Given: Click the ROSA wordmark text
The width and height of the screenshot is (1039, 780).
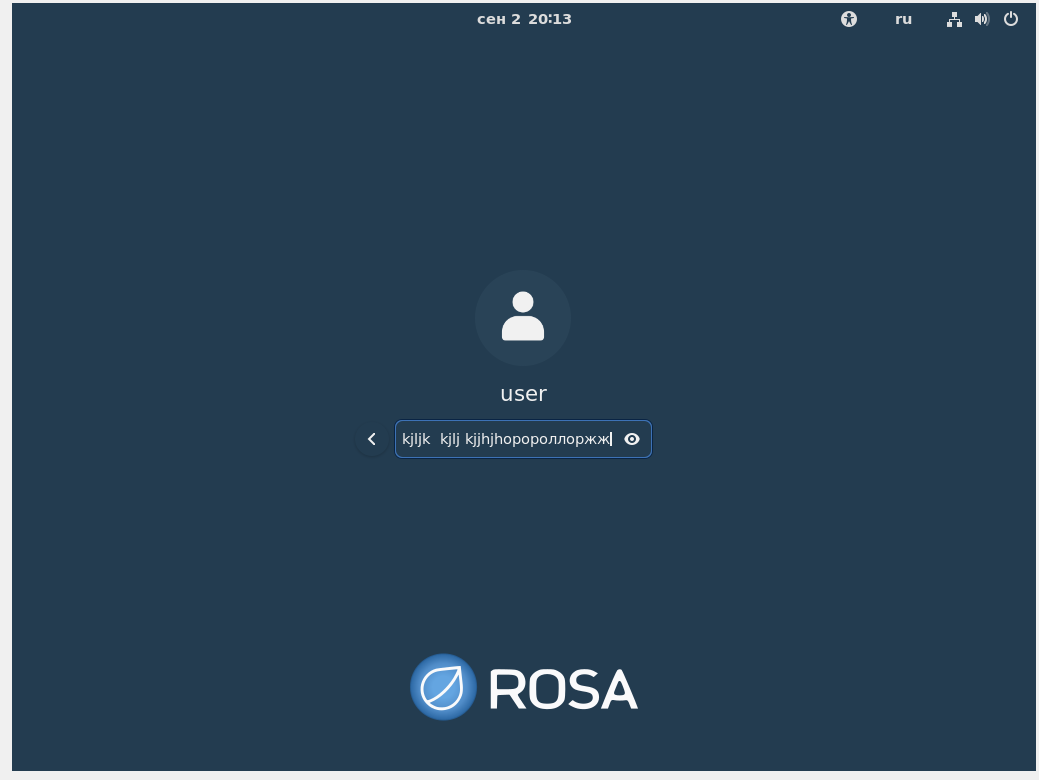Looking at the screenshot, I should (563, 688).
